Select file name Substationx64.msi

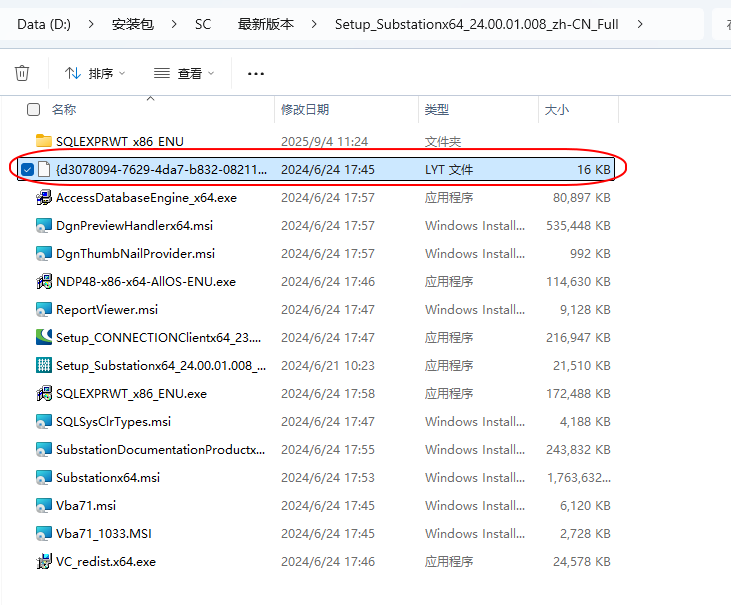[x=108, y=477]
